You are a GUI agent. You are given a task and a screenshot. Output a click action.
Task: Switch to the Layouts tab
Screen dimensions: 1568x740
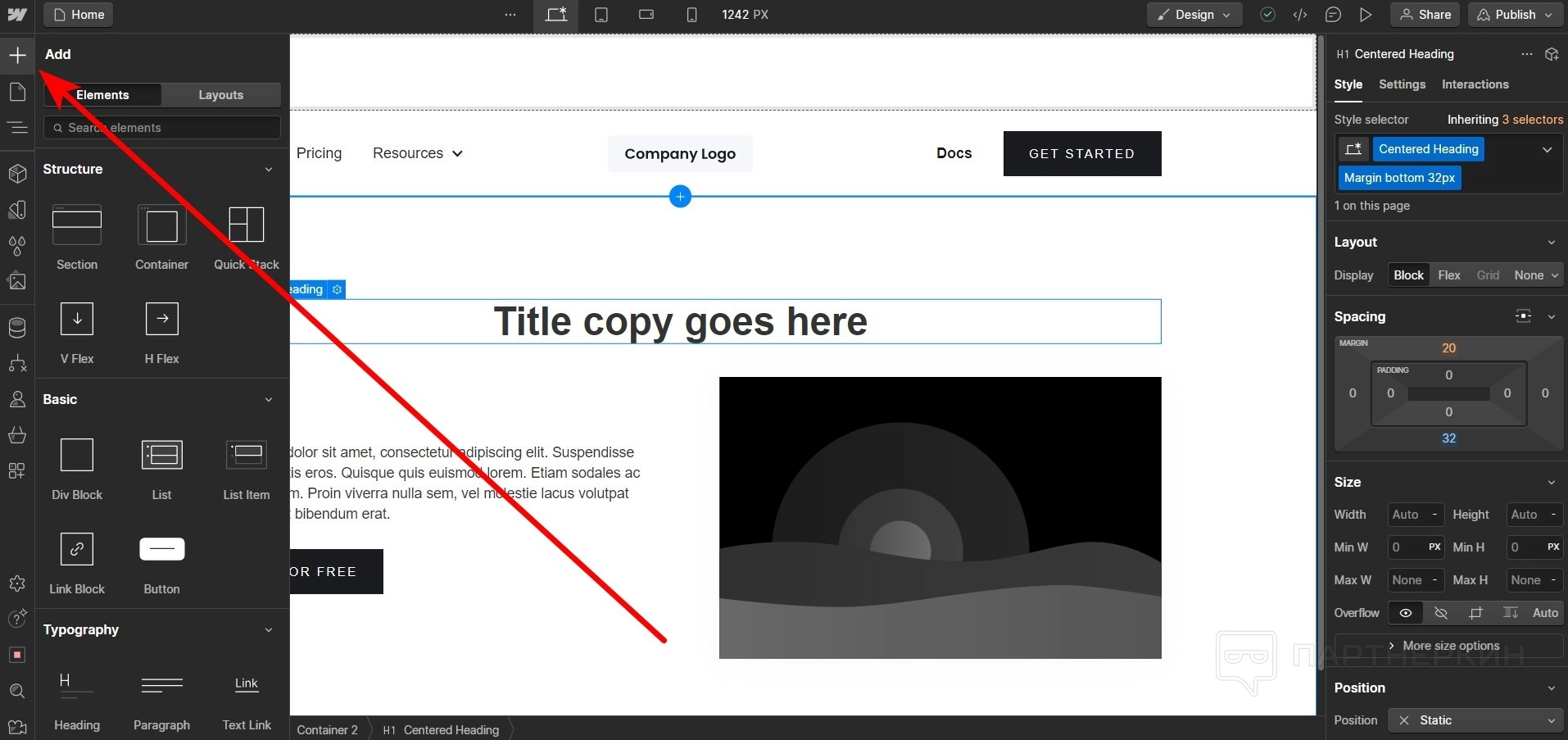(220, 95)
